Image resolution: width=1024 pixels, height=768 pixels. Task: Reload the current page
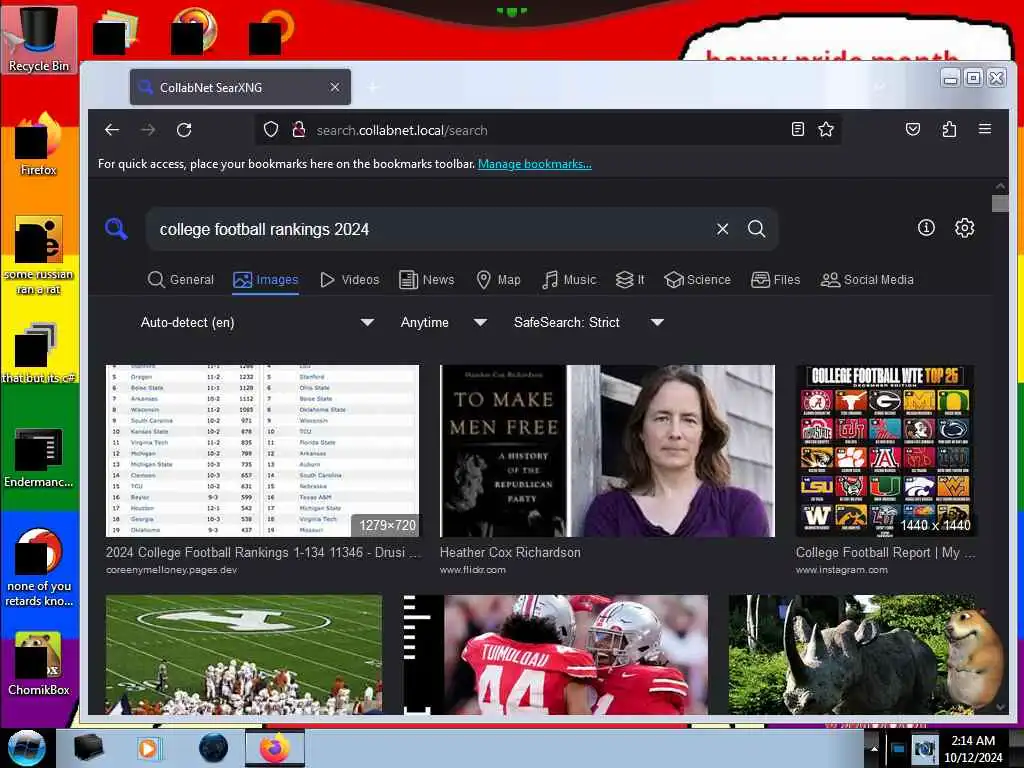[184, 130]
